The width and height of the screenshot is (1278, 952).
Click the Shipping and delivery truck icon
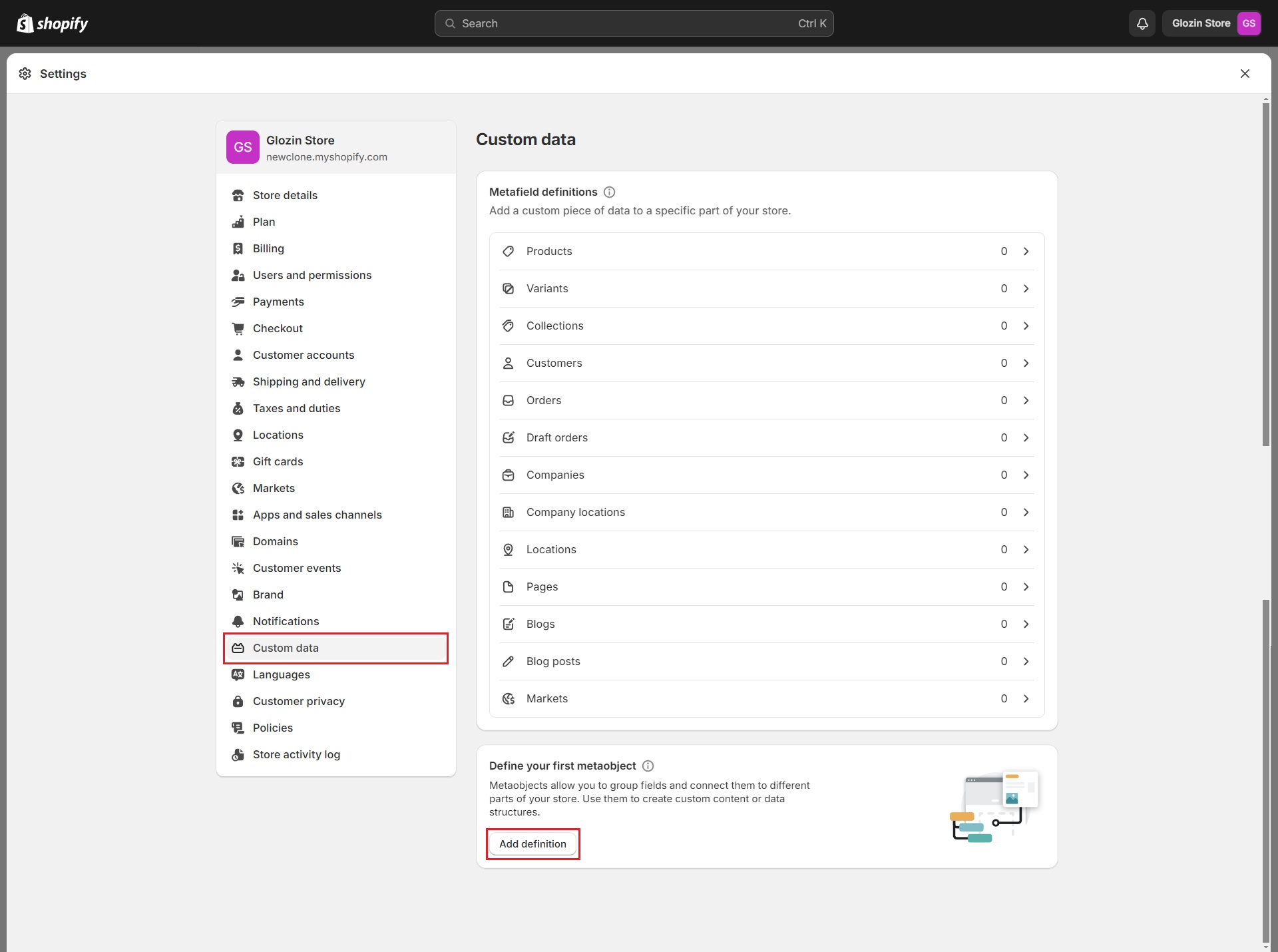pos(238,381)
